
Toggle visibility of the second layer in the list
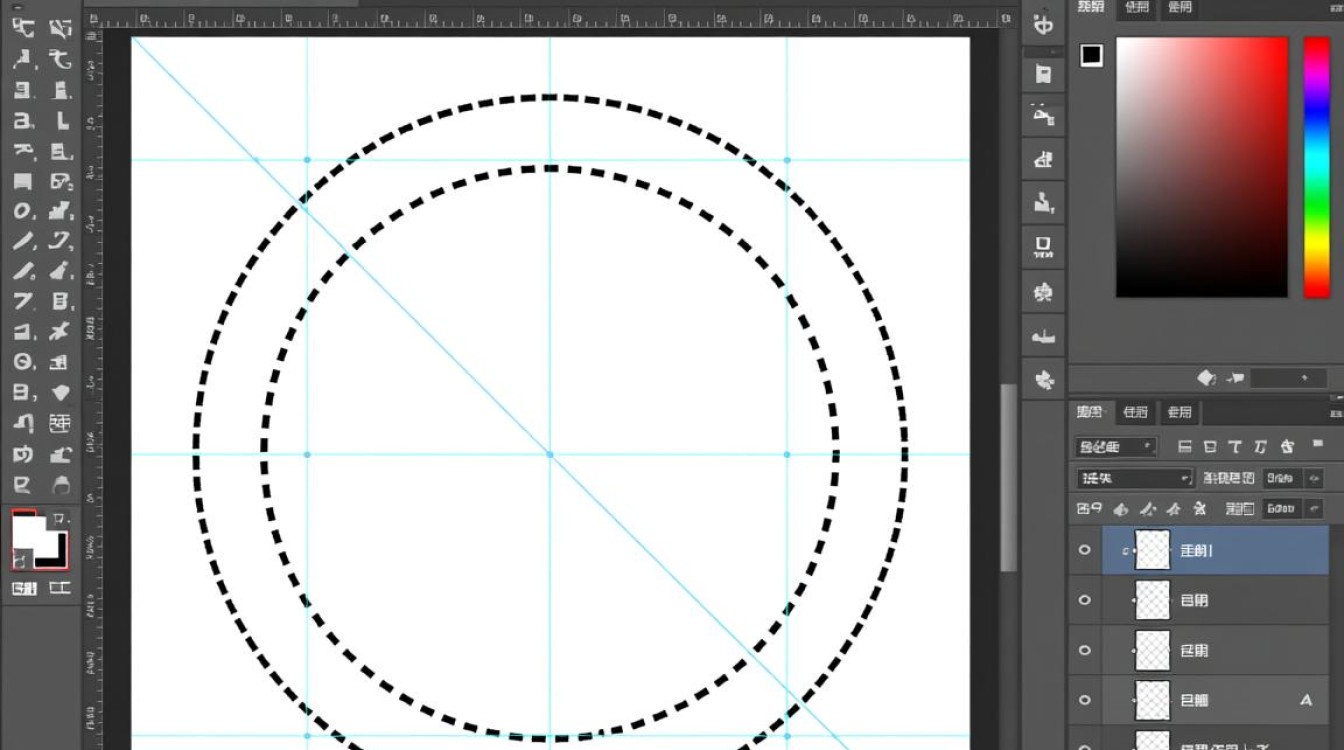point(1085,600)
